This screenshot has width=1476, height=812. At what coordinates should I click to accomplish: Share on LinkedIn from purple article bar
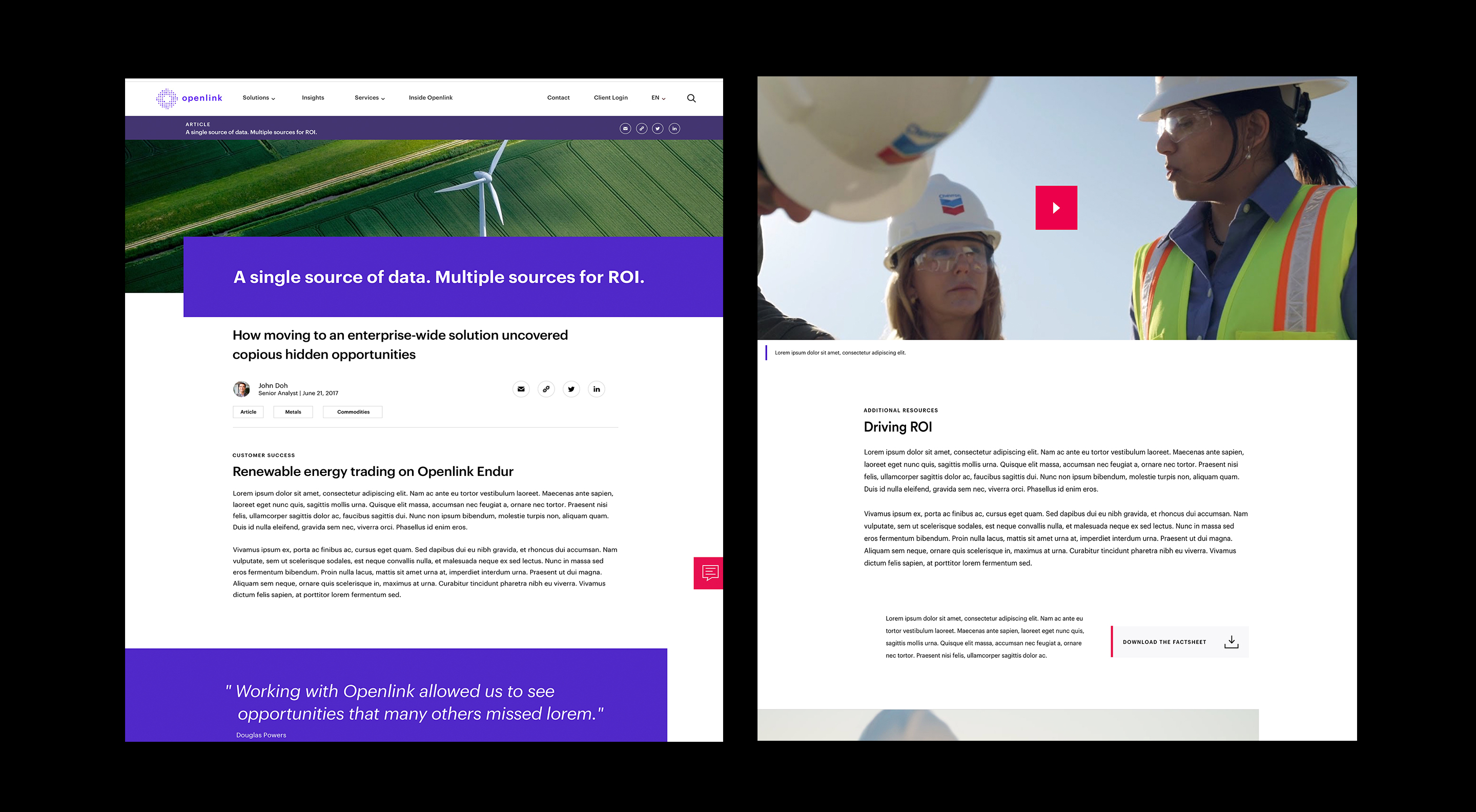674,129
